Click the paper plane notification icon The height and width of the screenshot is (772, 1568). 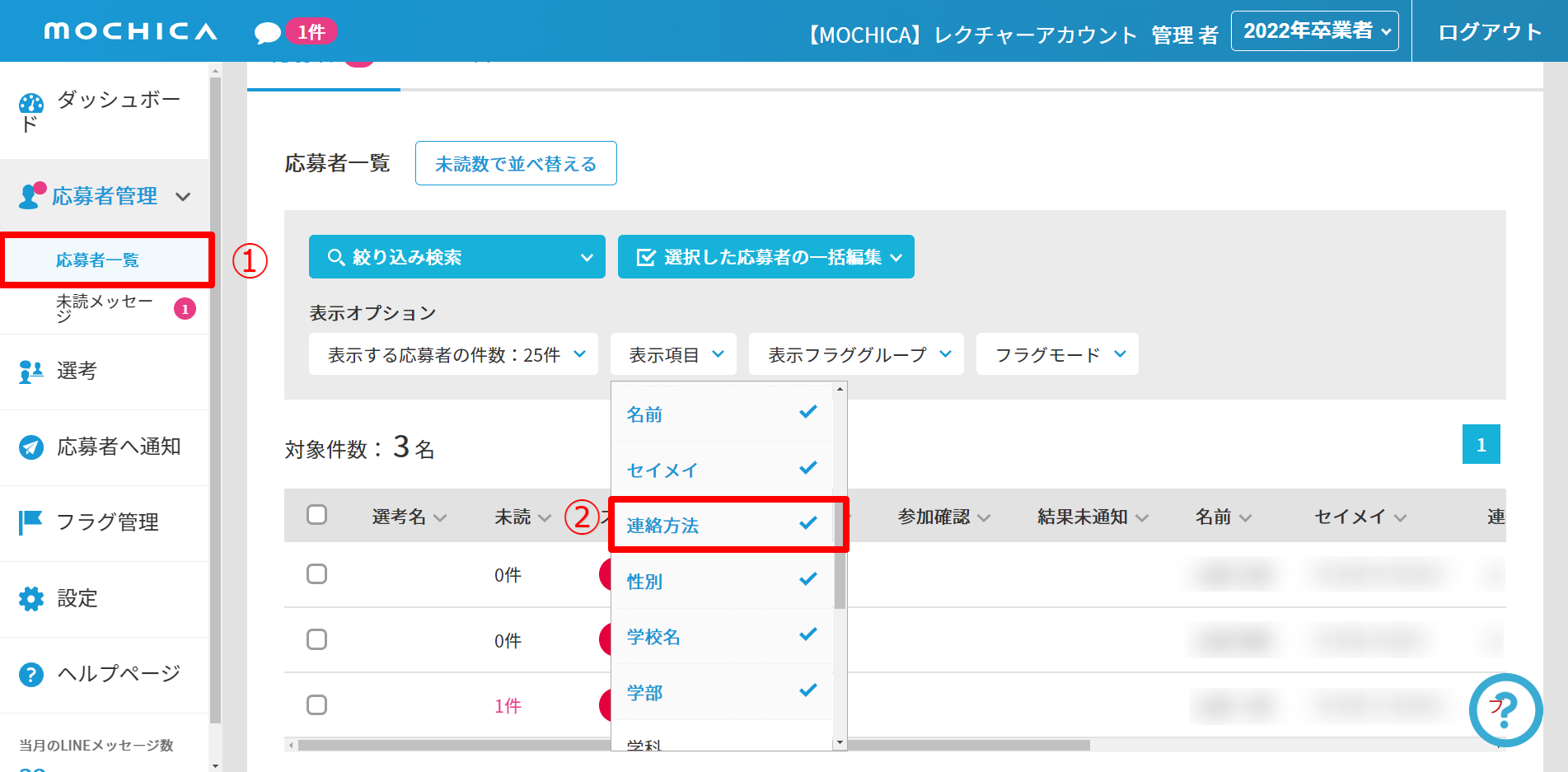[31, 447]
